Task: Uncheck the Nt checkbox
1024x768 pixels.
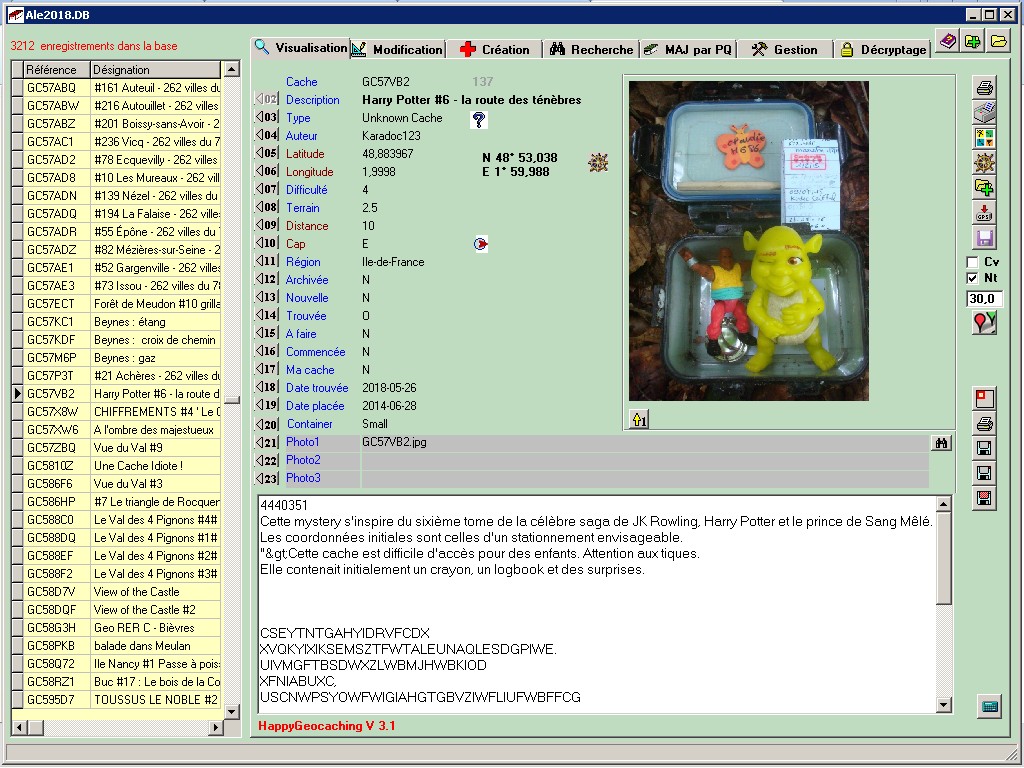Action: (x=972, y=278)
